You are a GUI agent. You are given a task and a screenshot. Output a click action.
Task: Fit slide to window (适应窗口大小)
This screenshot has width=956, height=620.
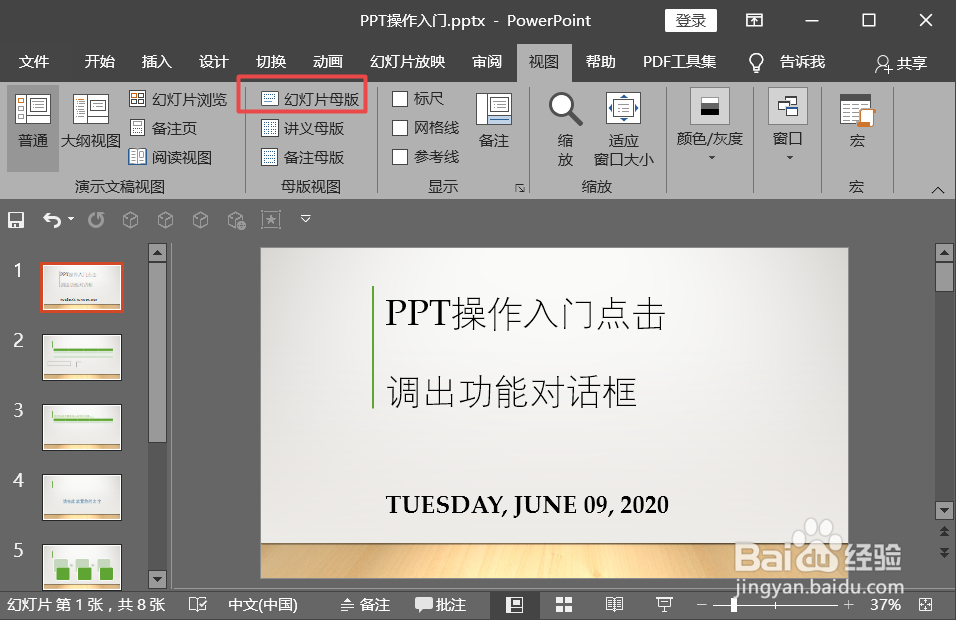tap(623, 129)
